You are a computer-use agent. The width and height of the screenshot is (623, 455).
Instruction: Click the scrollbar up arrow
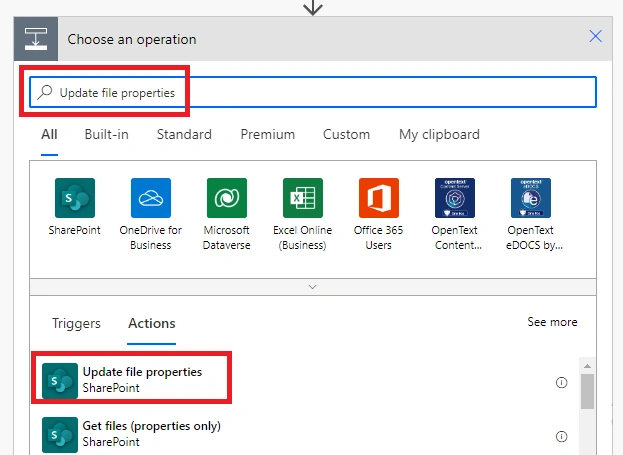point(587,366)
